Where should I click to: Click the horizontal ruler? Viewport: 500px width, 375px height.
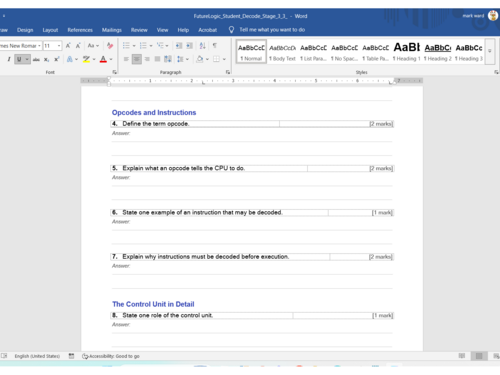pos(252,81)
